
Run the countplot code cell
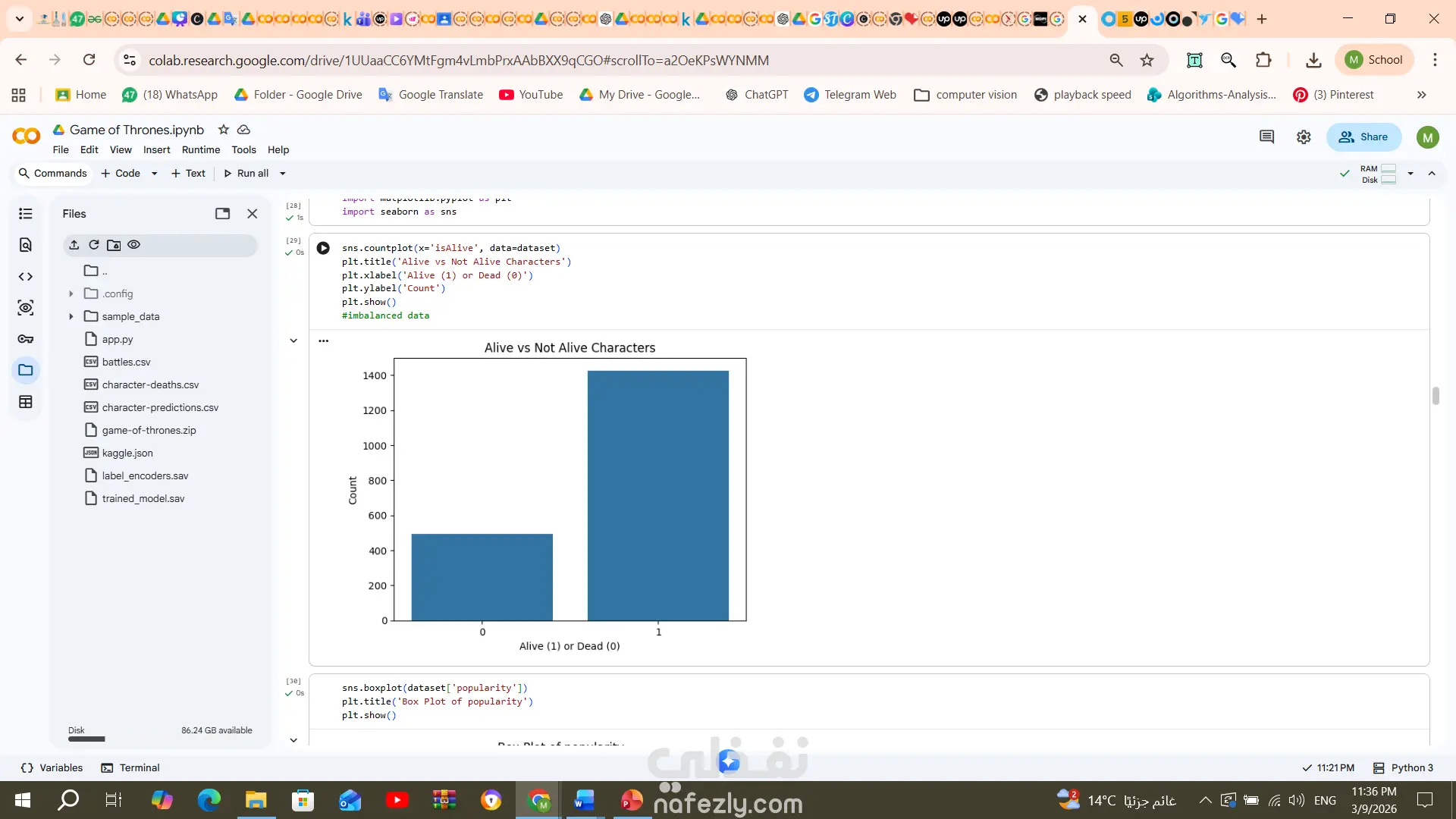pos(323,248)
